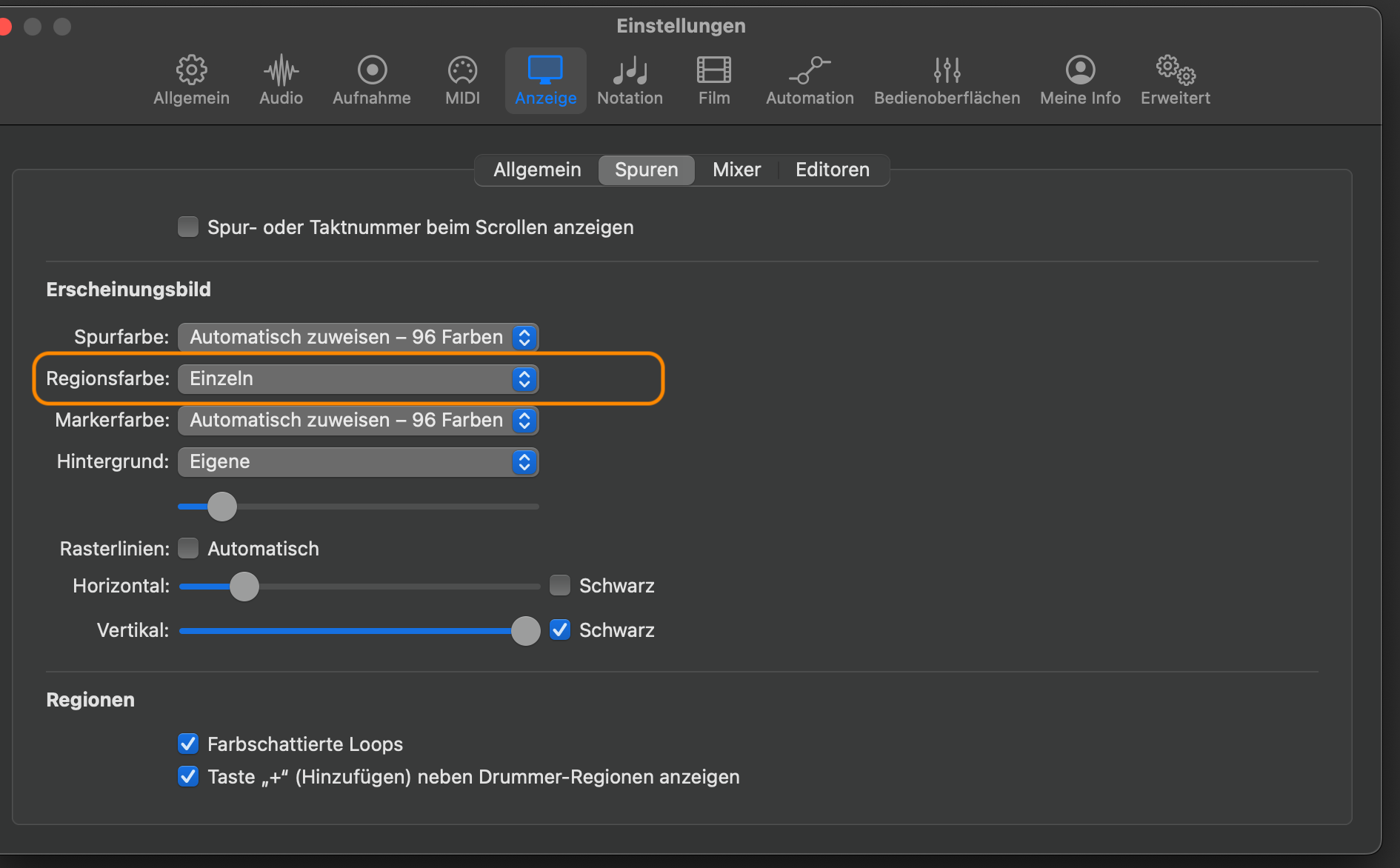Open the MIDI settings pane
This screenshot has width=1400, height=868.
[x=462, y=80]
